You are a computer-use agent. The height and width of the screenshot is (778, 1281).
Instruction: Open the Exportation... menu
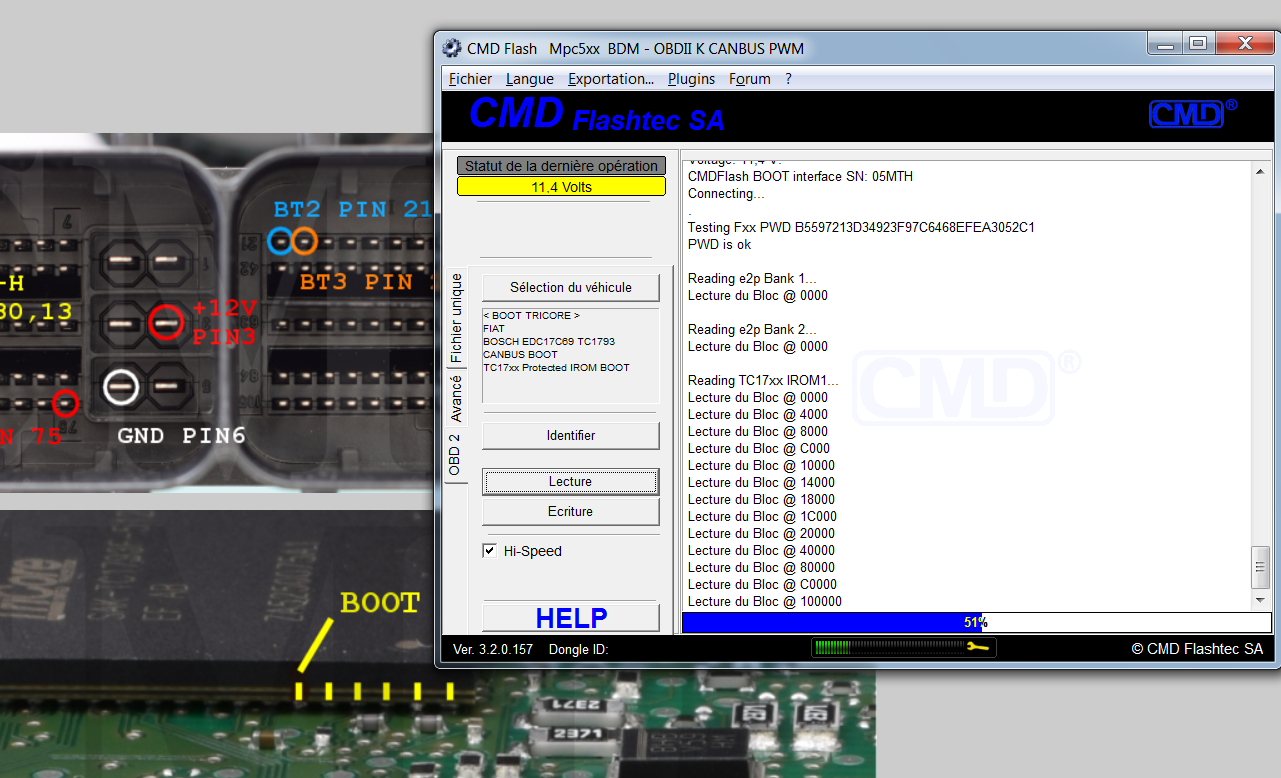[611, 79]
